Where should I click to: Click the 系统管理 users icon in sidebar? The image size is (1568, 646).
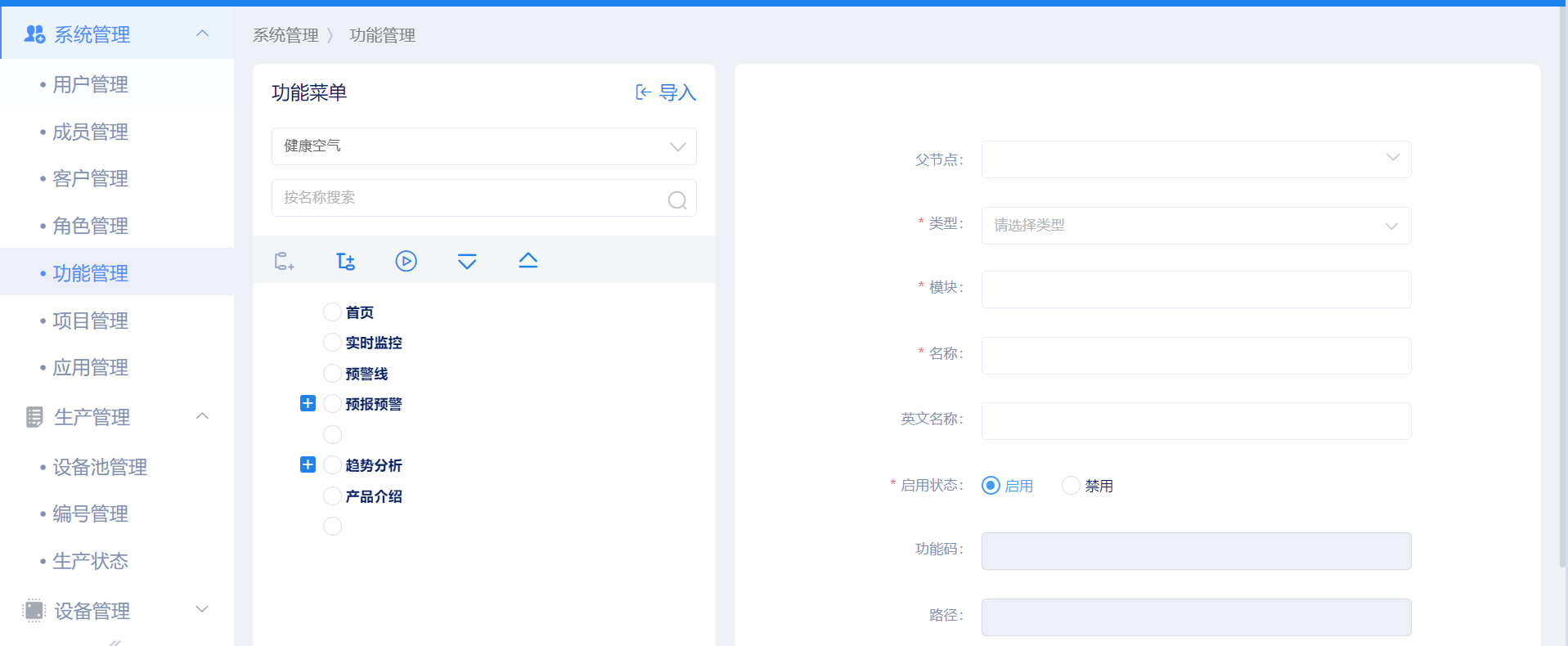point(34,34)
